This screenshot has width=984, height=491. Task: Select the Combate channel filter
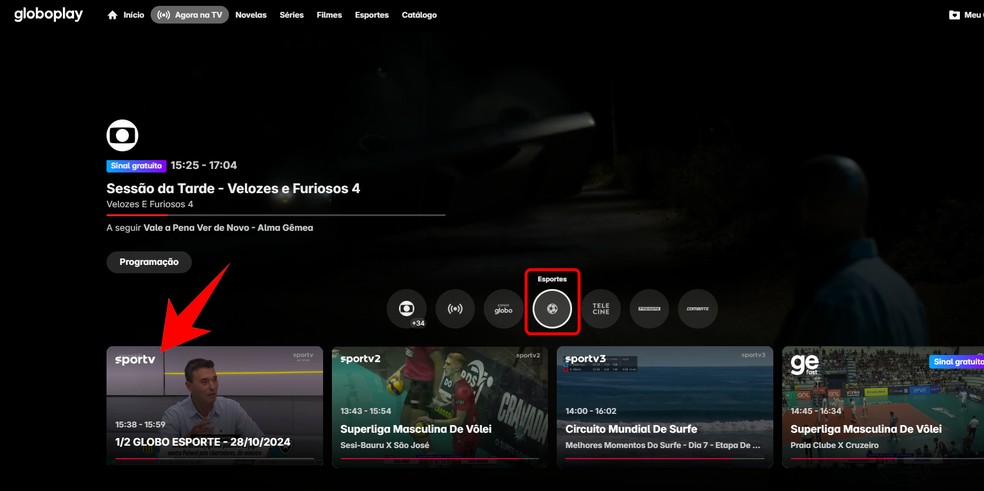click(697, 309)
